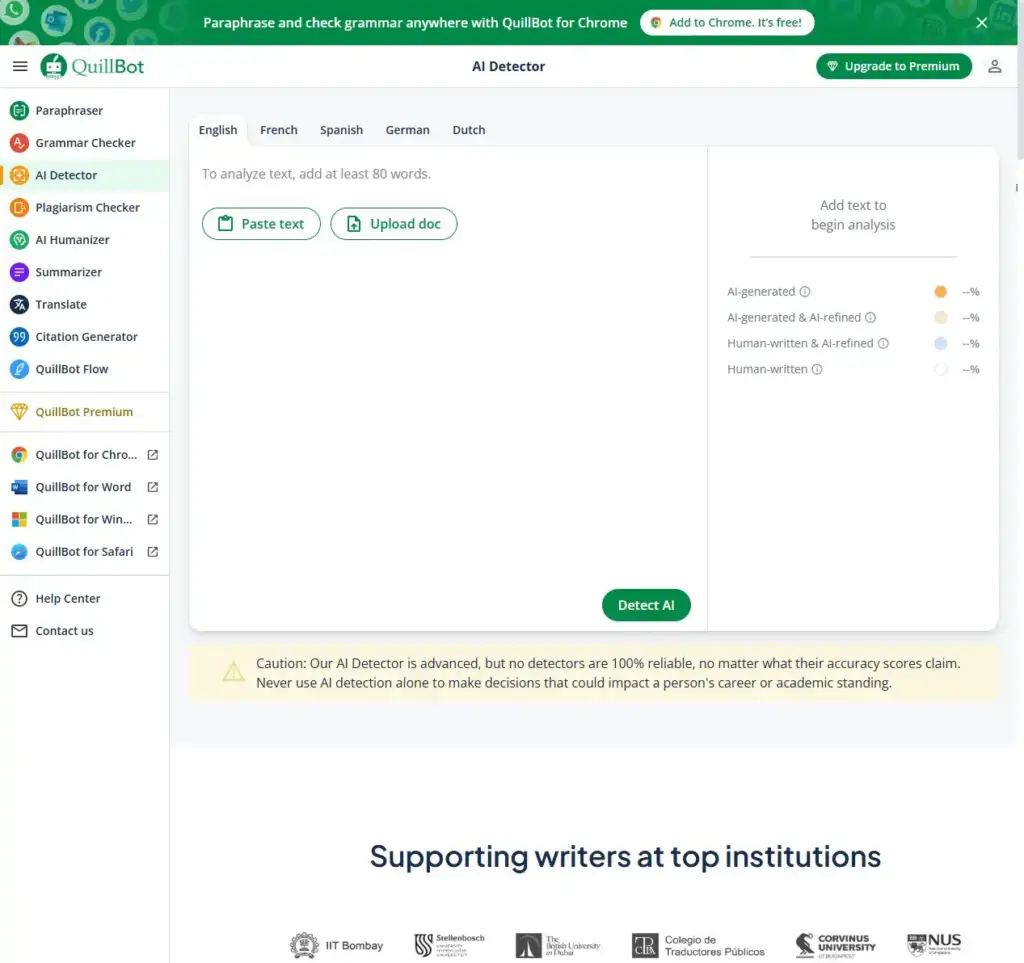
Task: Click the AI Humanizer sidebar icon
Action: pyautogui.click(x=20, y=240)
